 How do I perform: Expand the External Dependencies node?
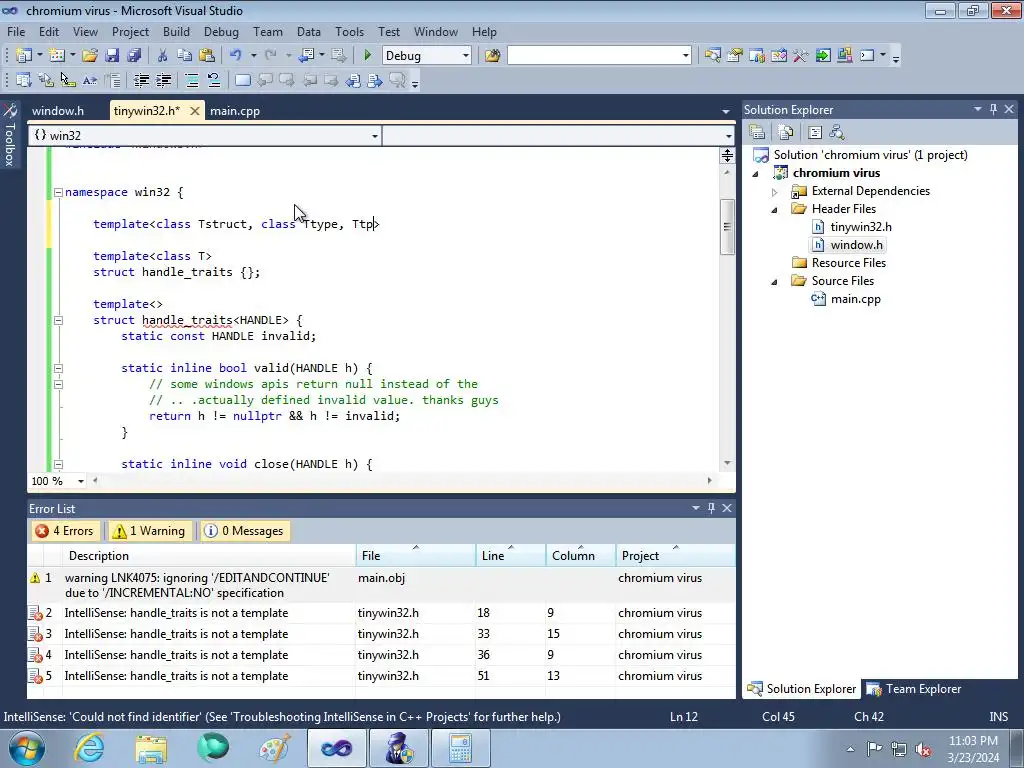[775, 192]
